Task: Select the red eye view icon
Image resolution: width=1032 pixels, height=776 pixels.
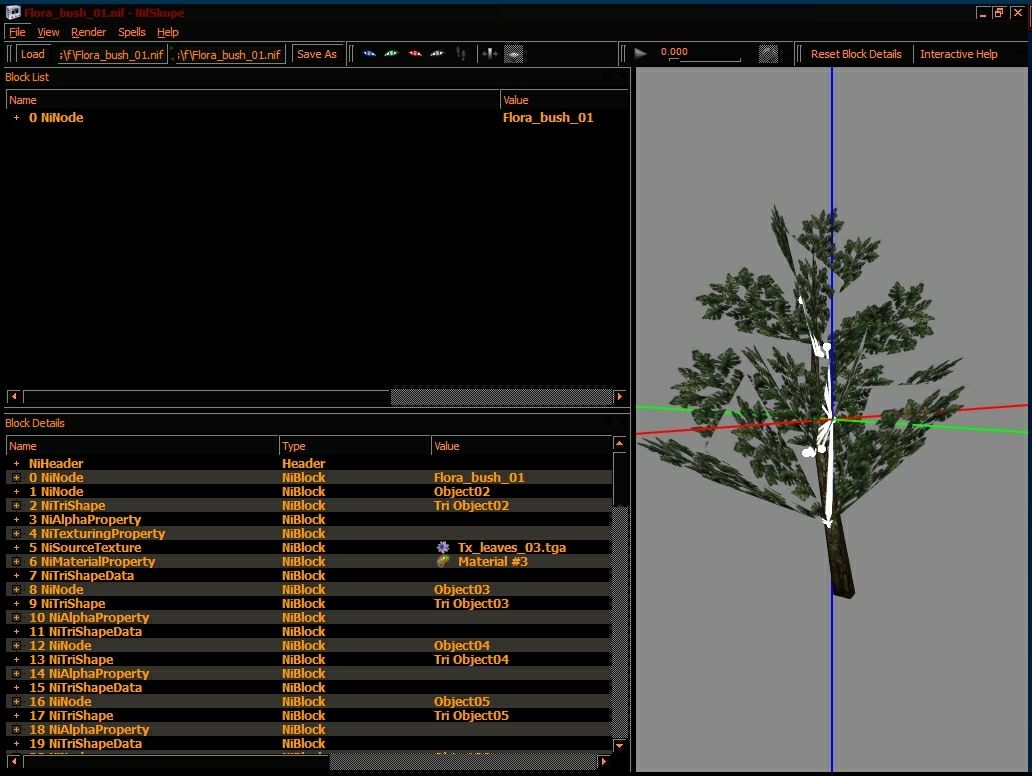Action: tap(415, 54)
